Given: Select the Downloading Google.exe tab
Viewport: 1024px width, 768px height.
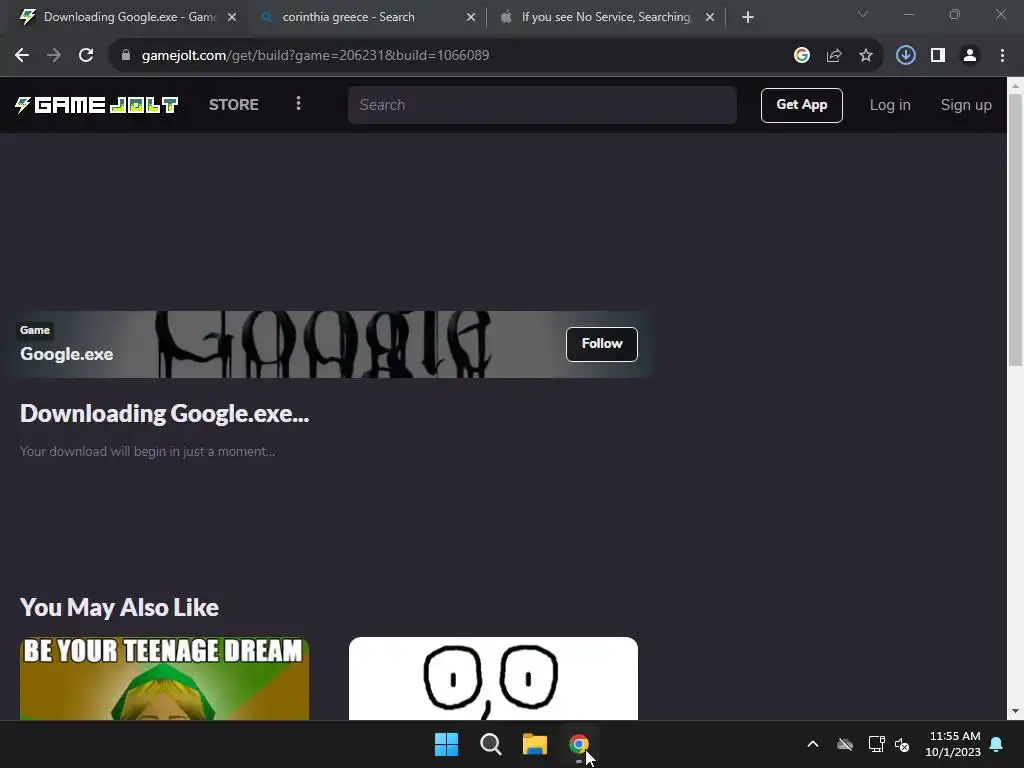Looking at the screenshot, I should [x=129, y=18].
